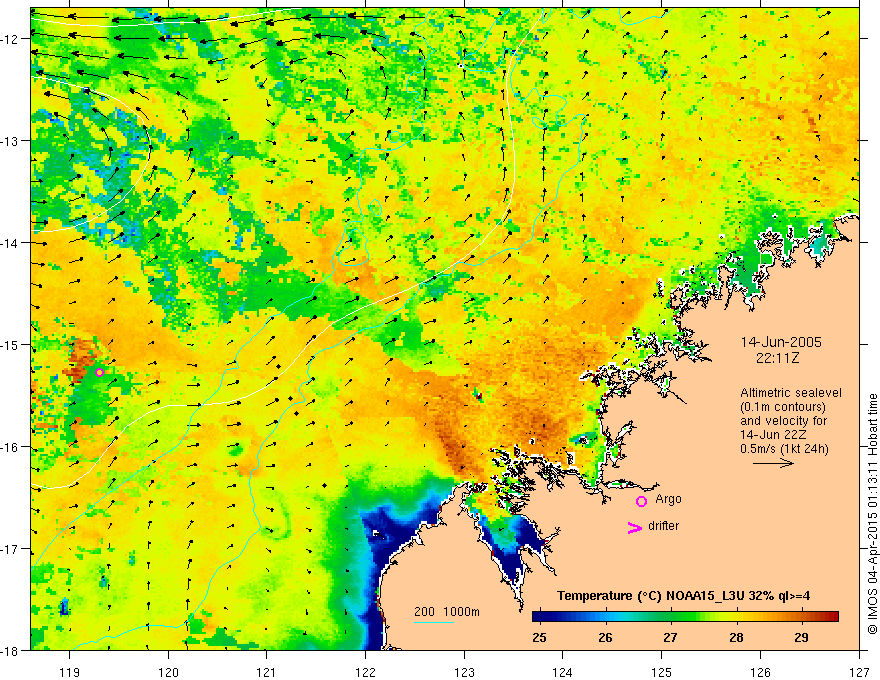Click the temperature color bar scale
880x680 pixels.
685,617
